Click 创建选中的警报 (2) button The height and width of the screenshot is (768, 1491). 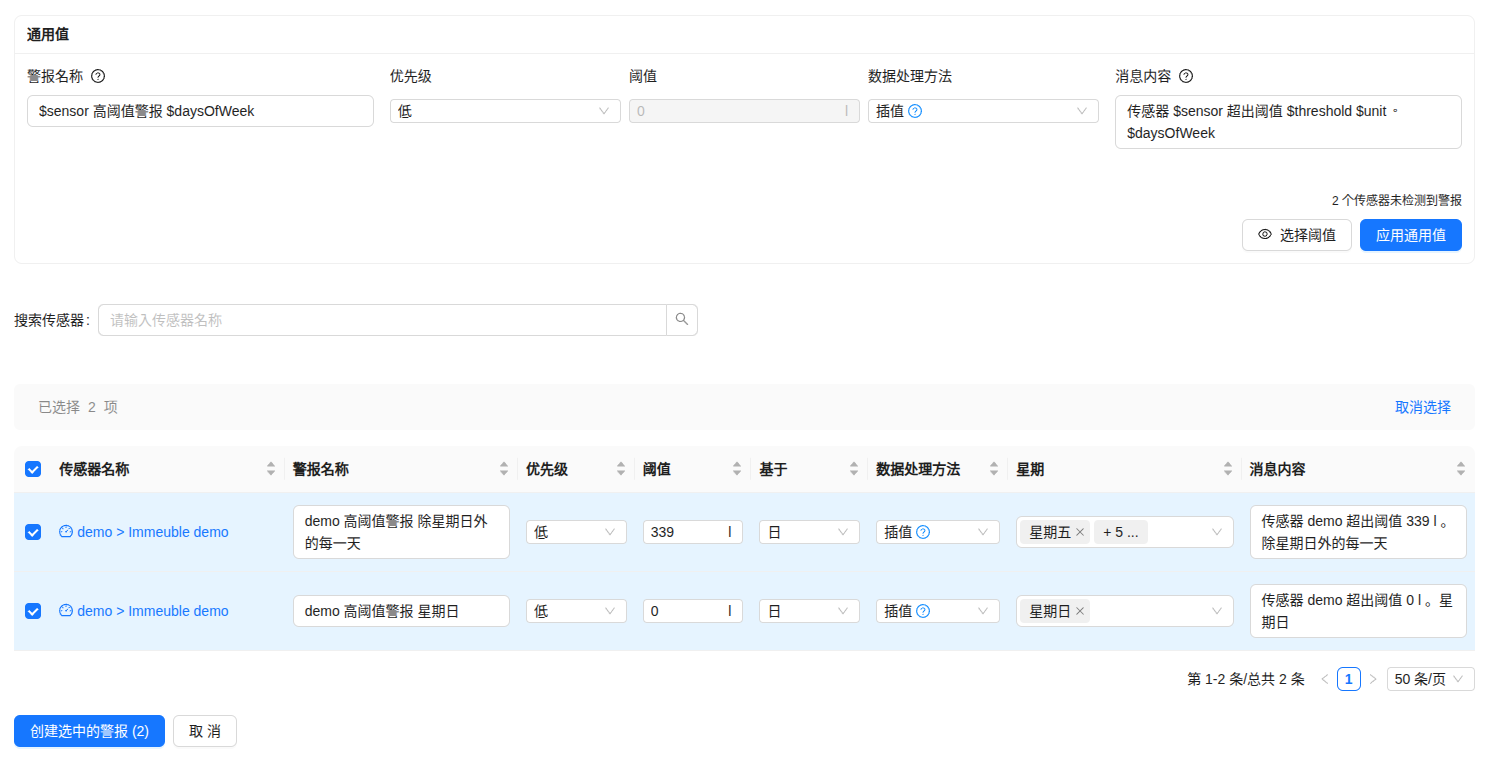click(x=89, y=731)
